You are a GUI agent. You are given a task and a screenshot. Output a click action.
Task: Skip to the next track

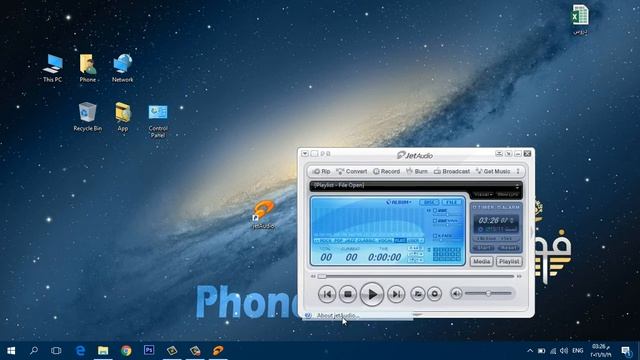396,294
